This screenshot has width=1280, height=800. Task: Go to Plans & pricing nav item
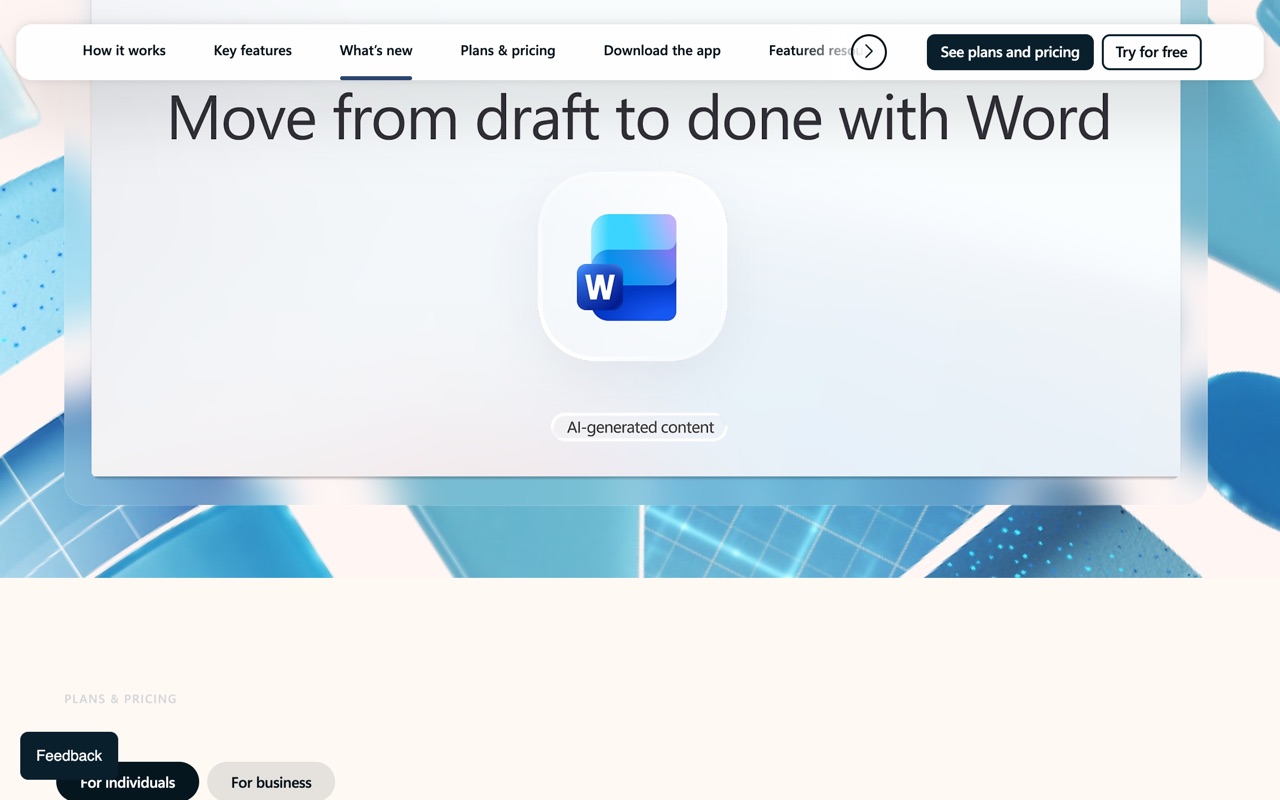[508, 50]
